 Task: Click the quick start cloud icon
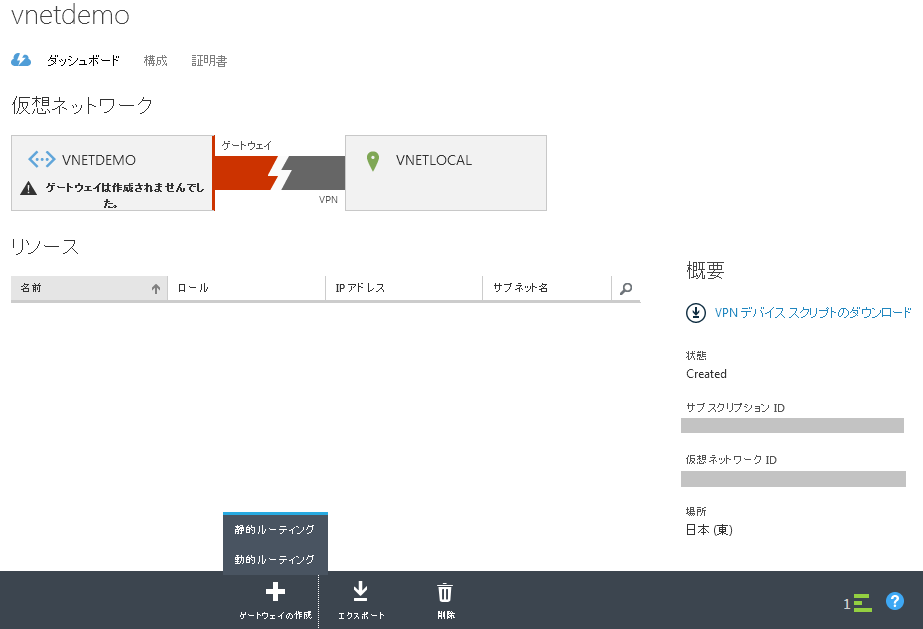pyautogui.click(x=21, y=60)
